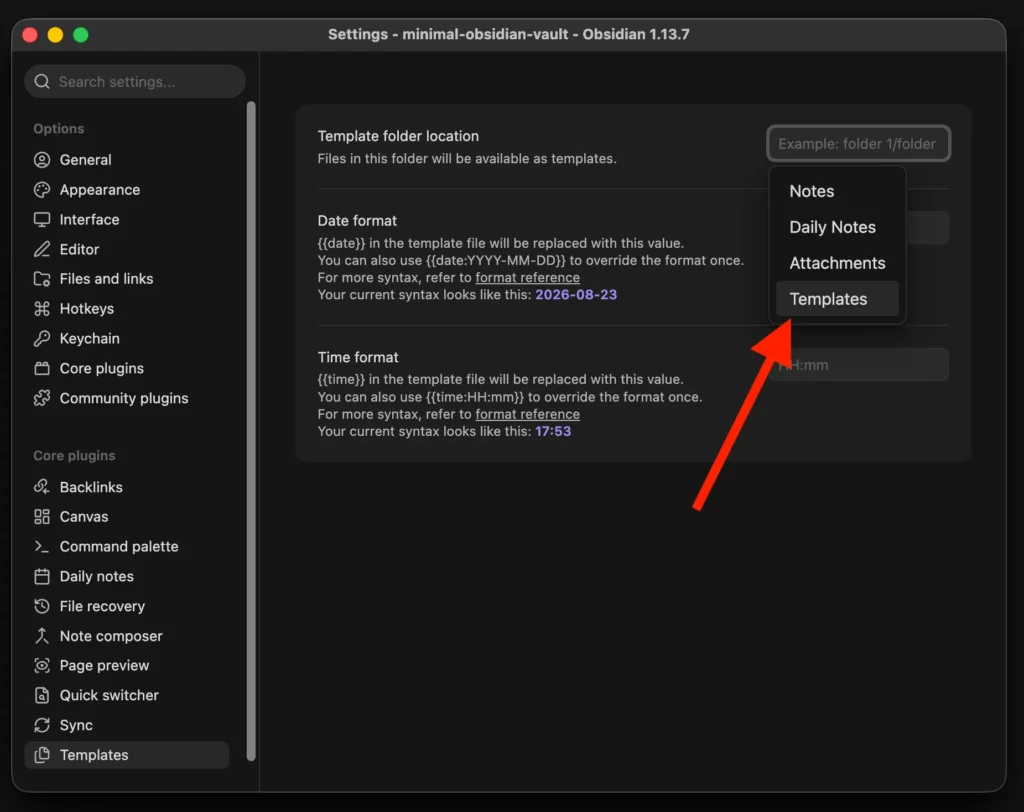Click the Time format heading
The height and width of the screenshot is (812, 1024).
point(358,357)
